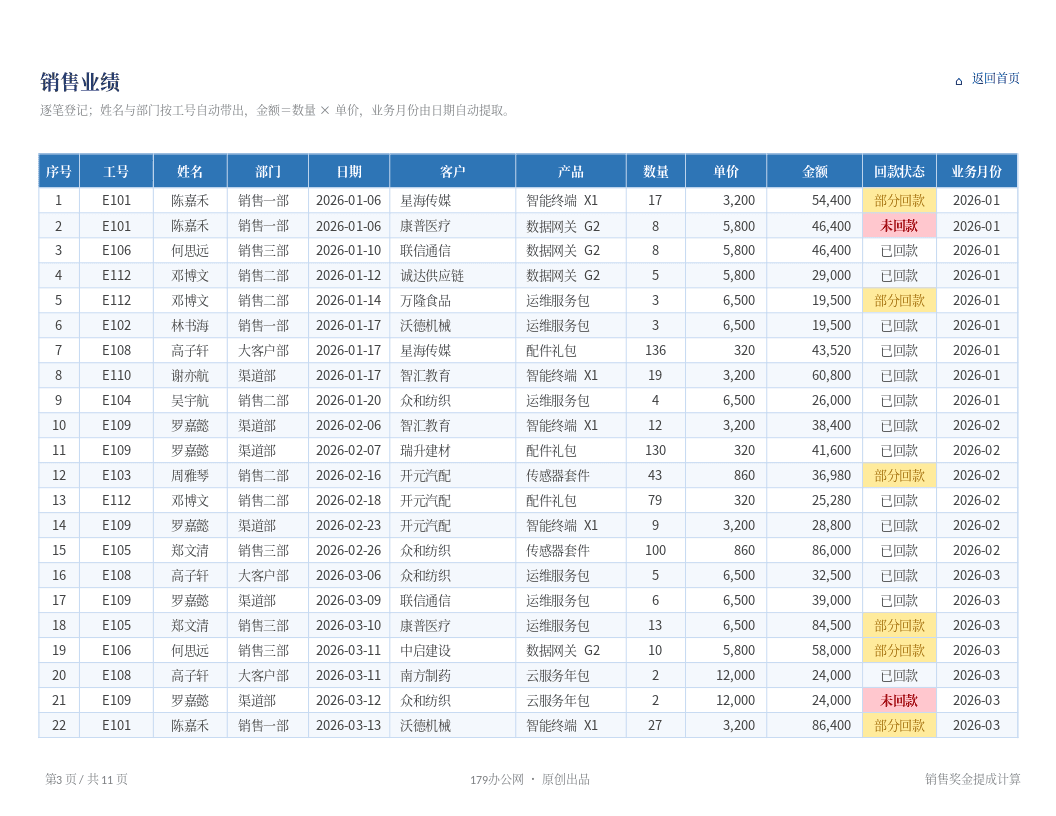
Task: Open the 返回首页 link
Action: tap(995, 79)
